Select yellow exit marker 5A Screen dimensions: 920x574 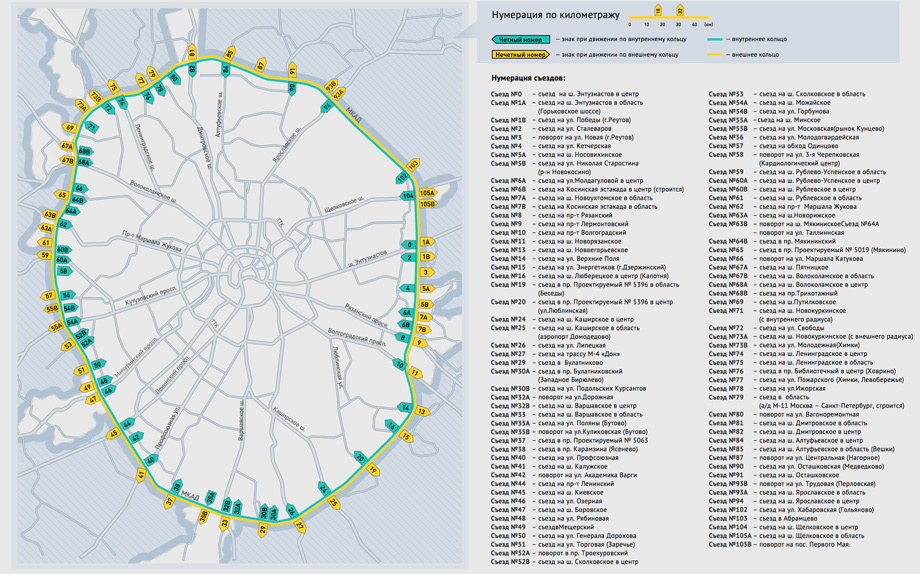pyautogui.click(x=426, y=289)
